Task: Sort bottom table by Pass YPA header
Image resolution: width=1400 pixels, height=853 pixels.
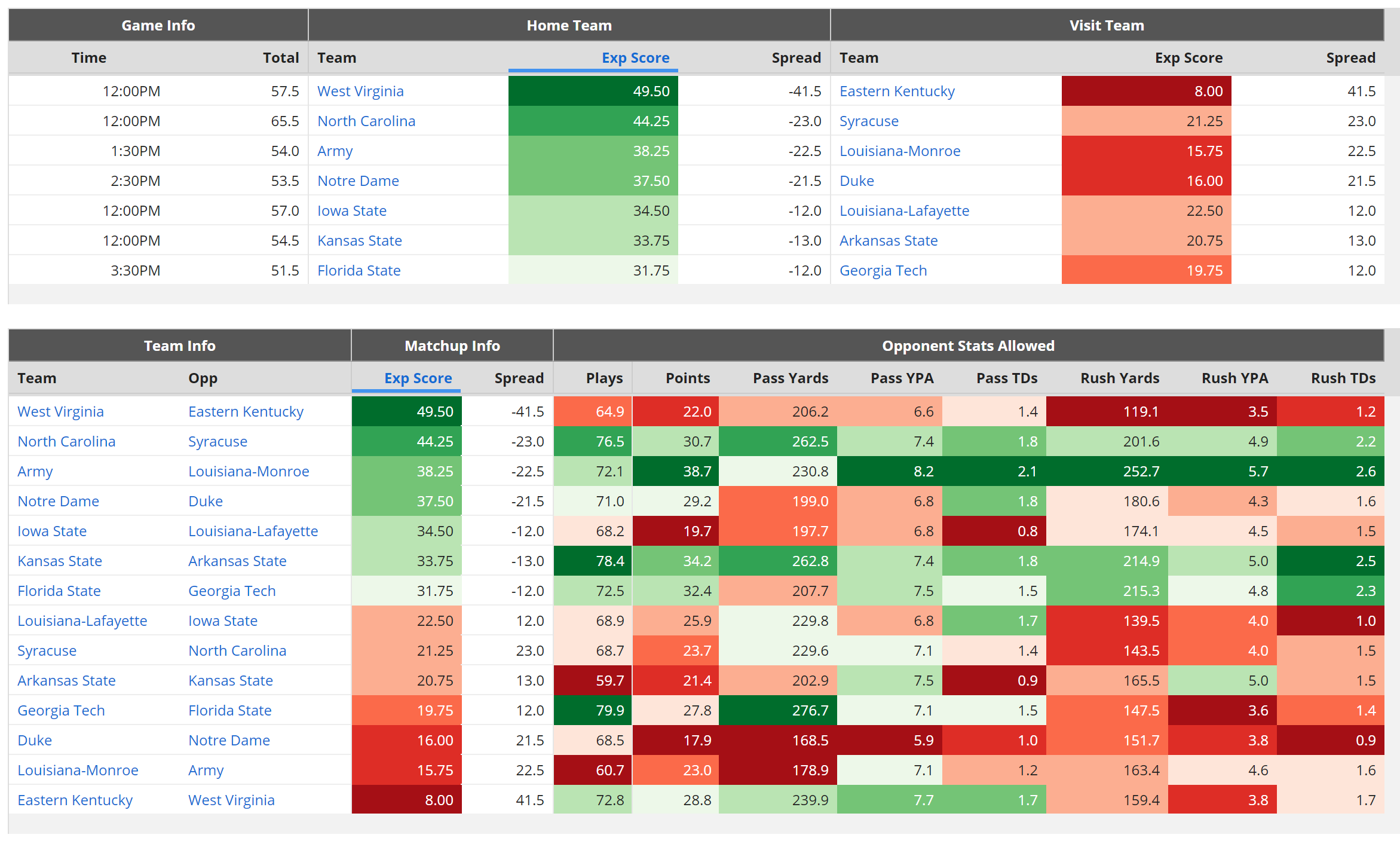Action: [902, 378]
